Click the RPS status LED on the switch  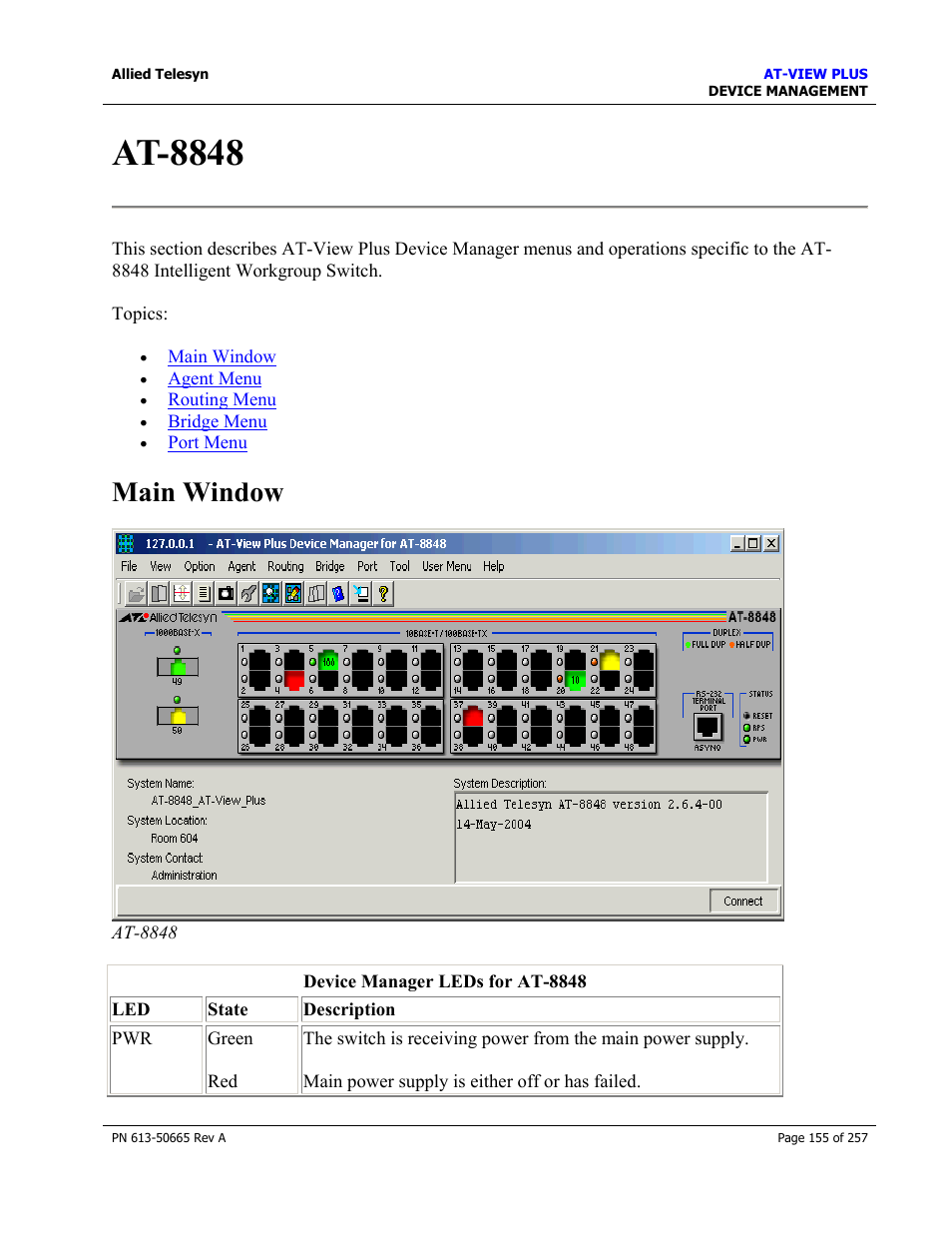[x=746, y=728]
